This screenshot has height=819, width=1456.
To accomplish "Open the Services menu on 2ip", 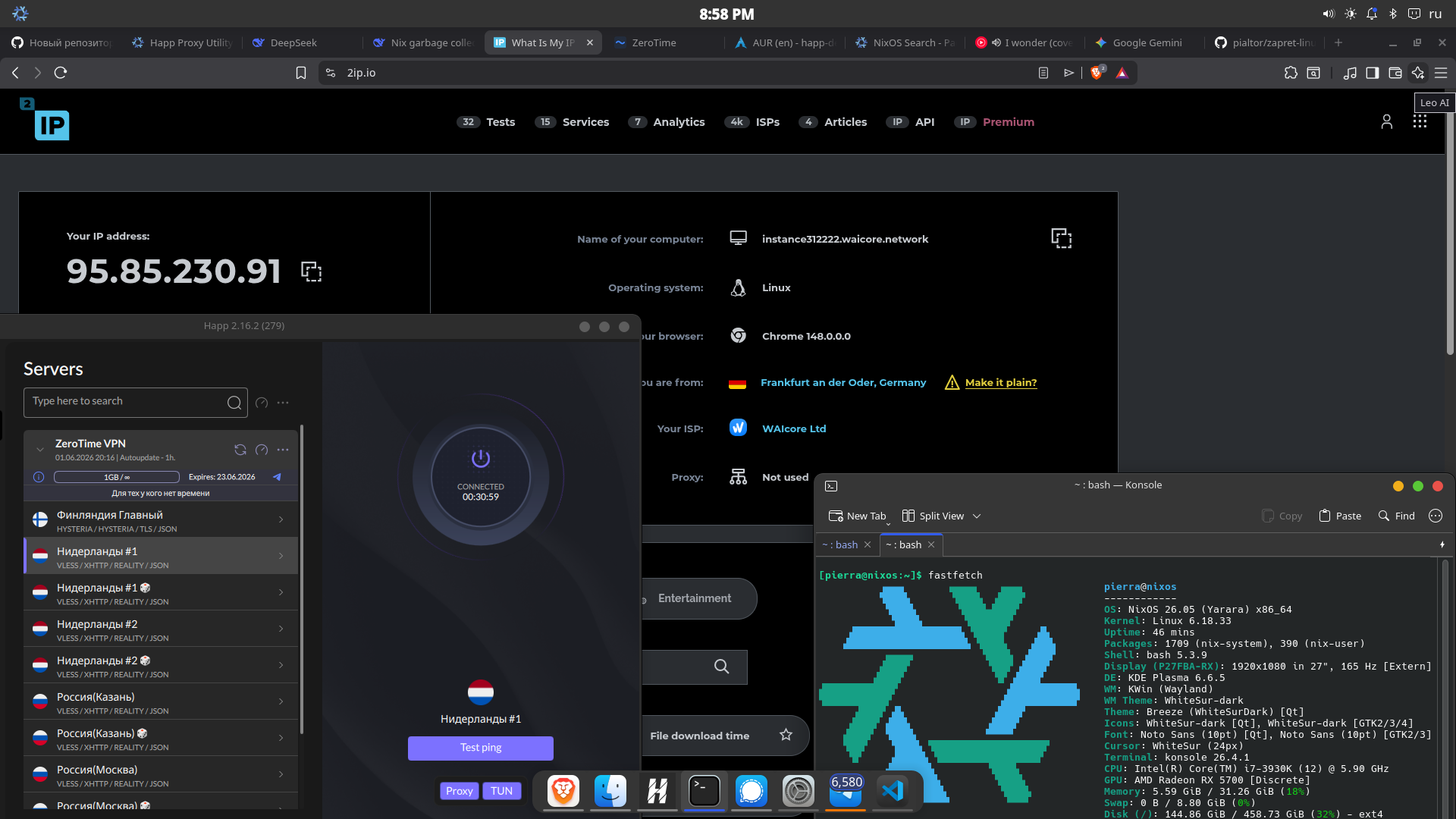I will pyautogui.click(x=572, y=122).
